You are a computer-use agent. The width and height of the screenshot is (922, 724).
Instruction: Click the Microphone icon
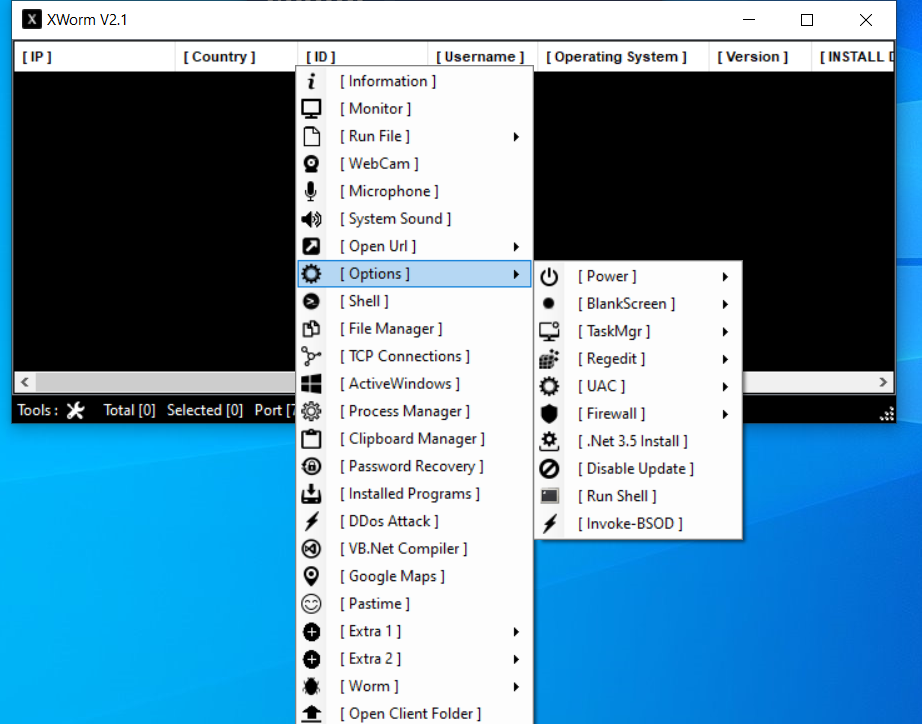point(311,191)
